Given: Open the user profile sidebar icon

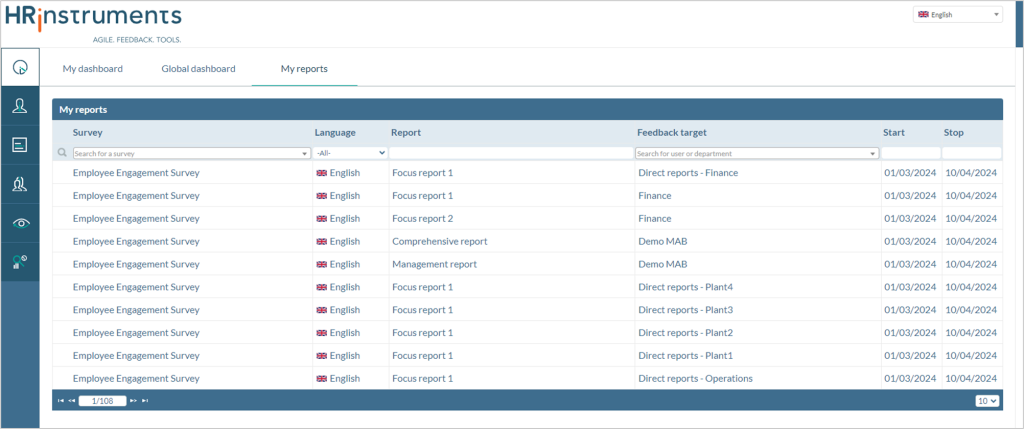Looking at the screenshot, I should [20, 106].
